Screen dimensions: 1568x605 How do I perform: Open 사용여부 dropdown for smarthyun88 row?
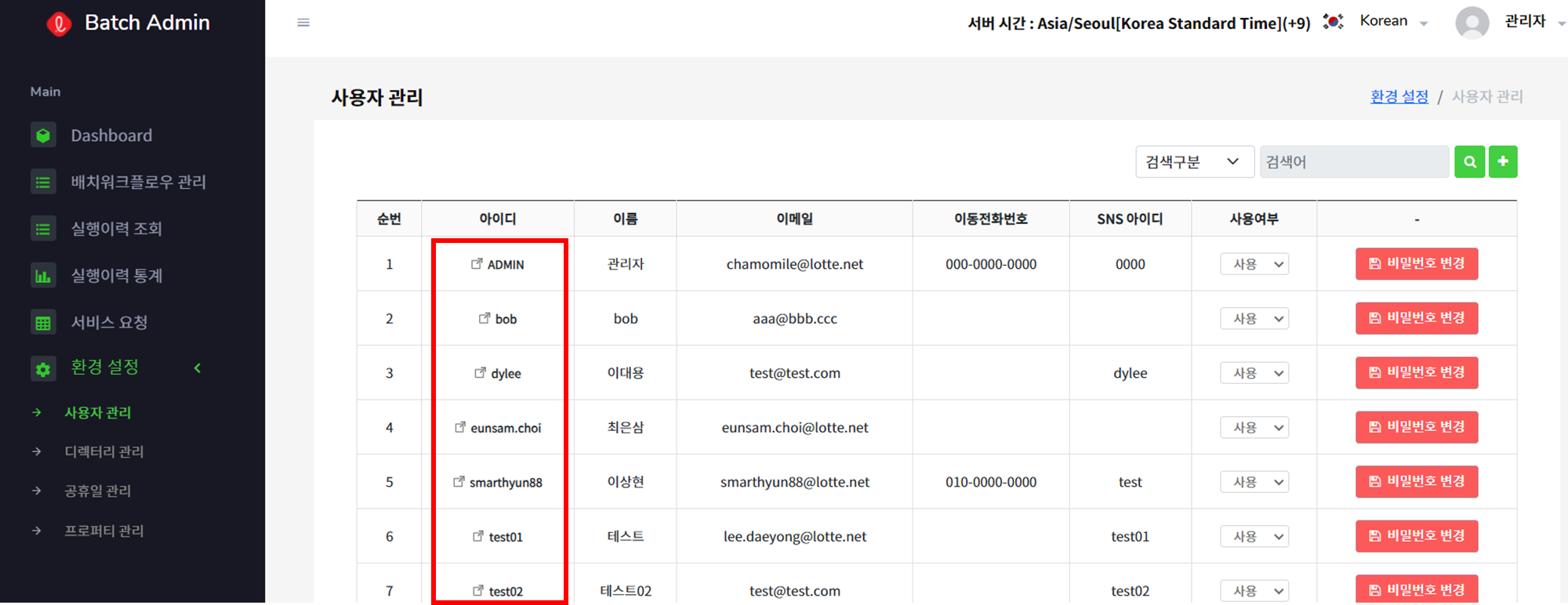coord(1254,482)
